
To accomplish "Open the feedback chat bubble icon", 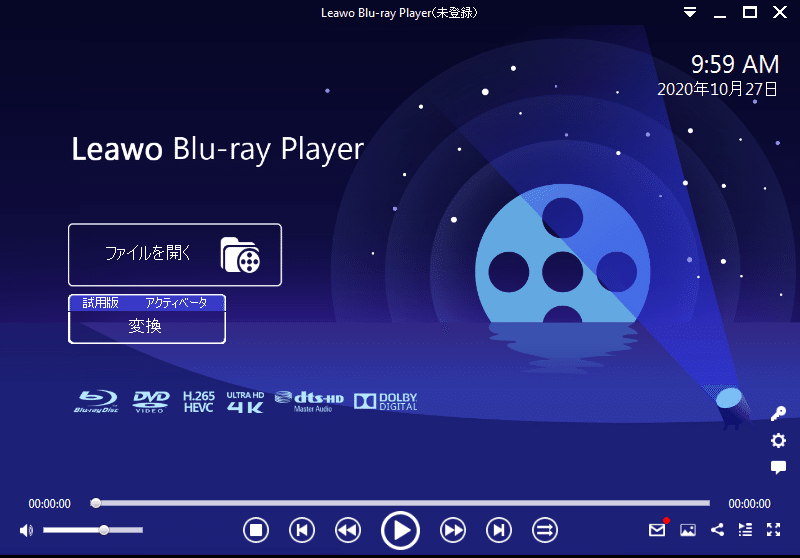I will click(x=778, y=467).
